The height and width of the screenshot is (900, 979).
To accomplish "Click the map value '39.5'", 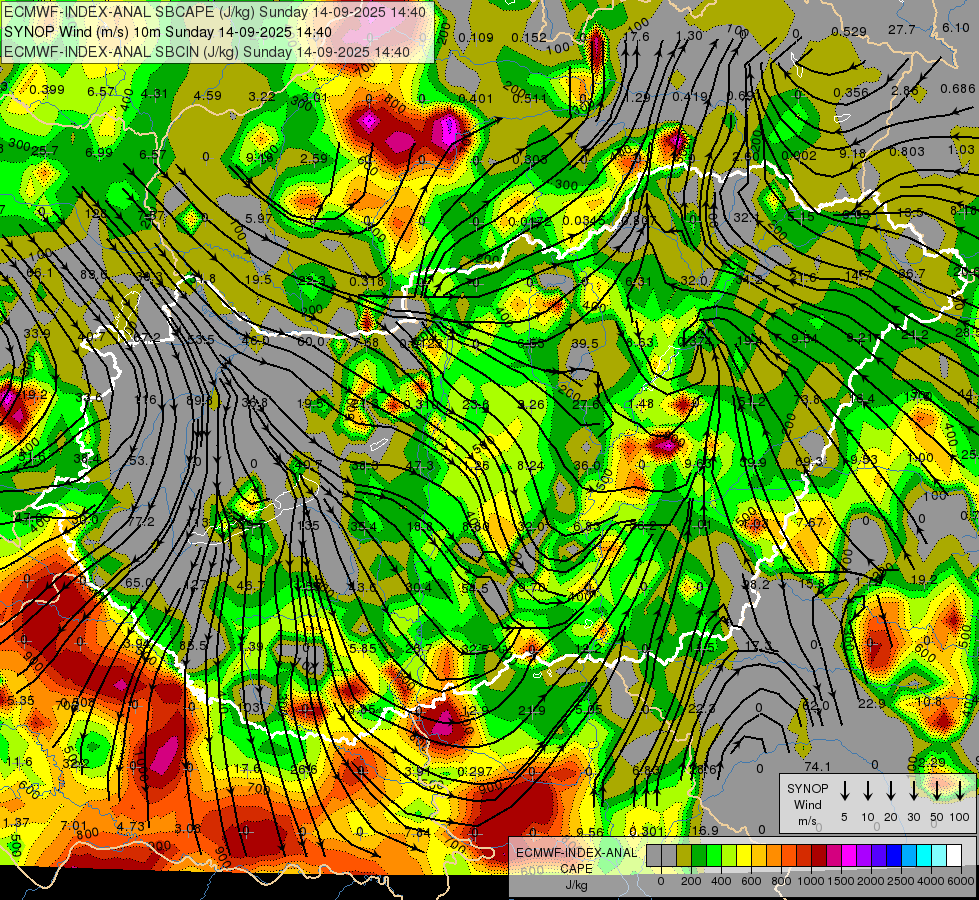I will (585, 344).
